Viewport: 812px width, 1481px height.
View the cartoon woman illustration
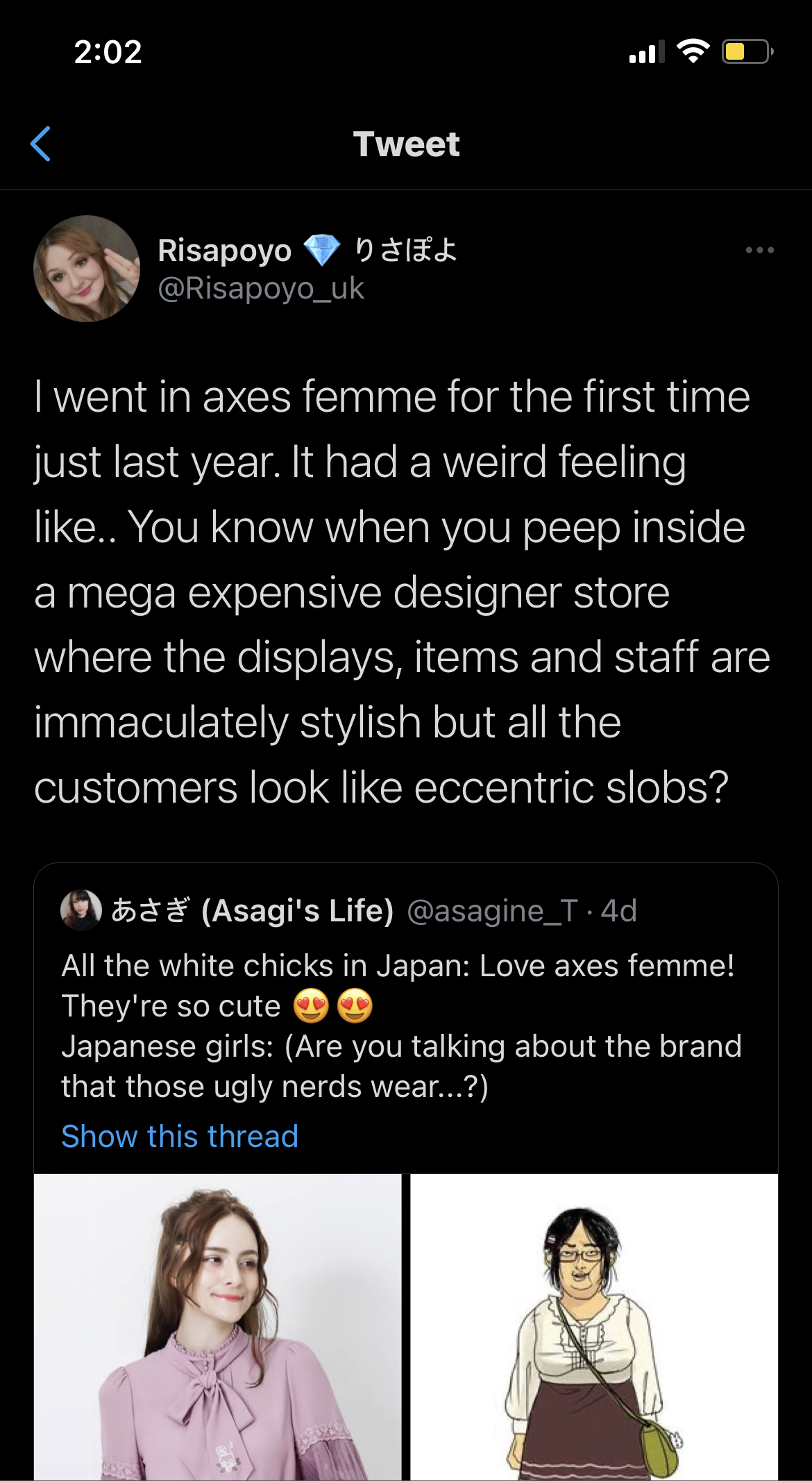point(594,1327)
